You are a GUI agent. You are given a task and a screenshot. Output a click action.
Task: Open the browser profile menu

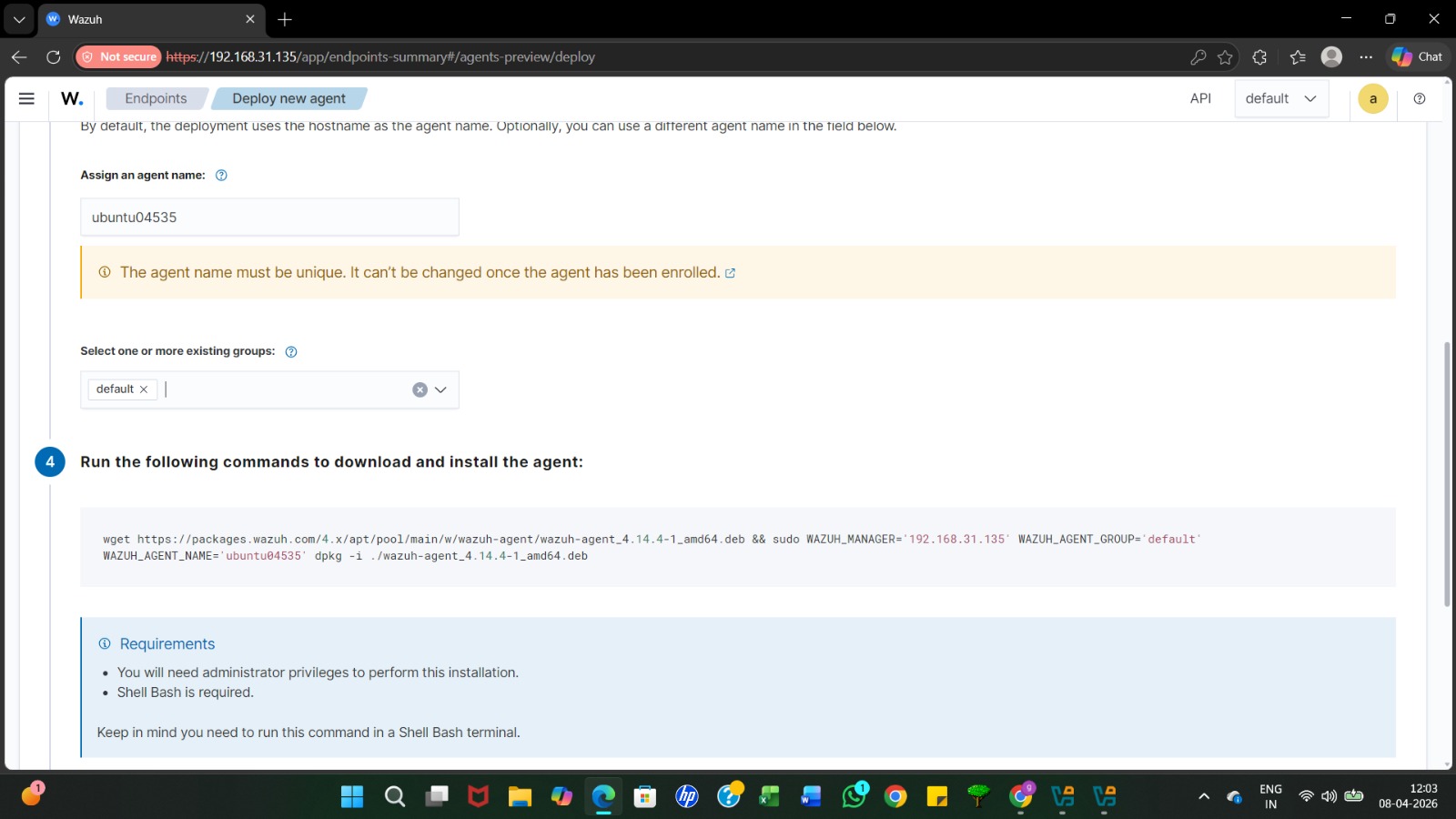[1331, 56]
